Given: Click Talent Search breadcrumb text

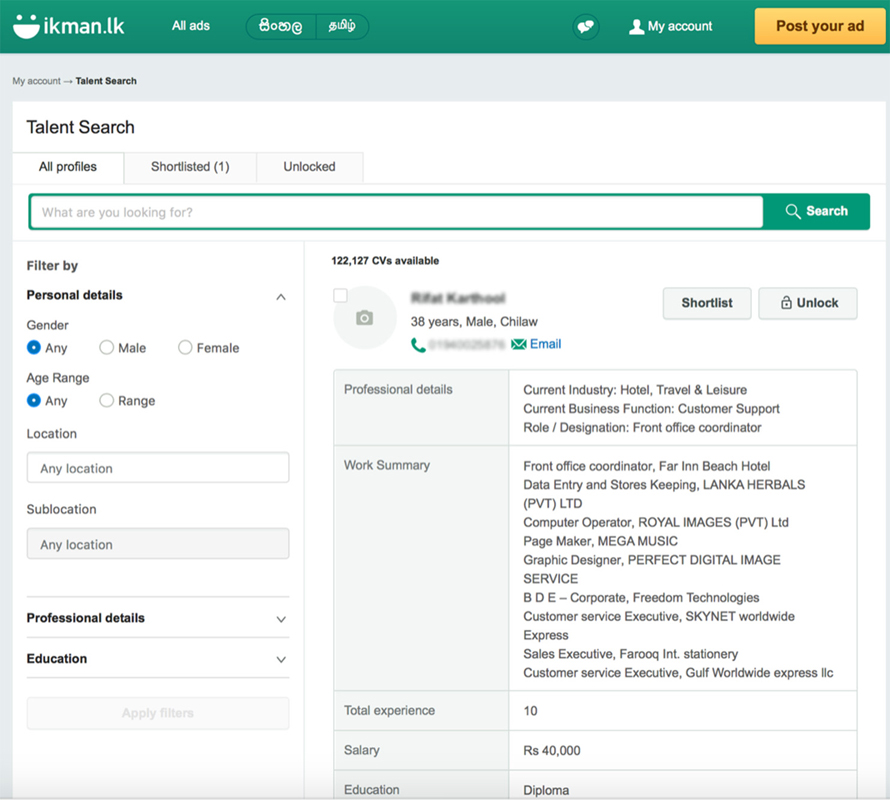Looking at the screenshot, I should (106, 81).
